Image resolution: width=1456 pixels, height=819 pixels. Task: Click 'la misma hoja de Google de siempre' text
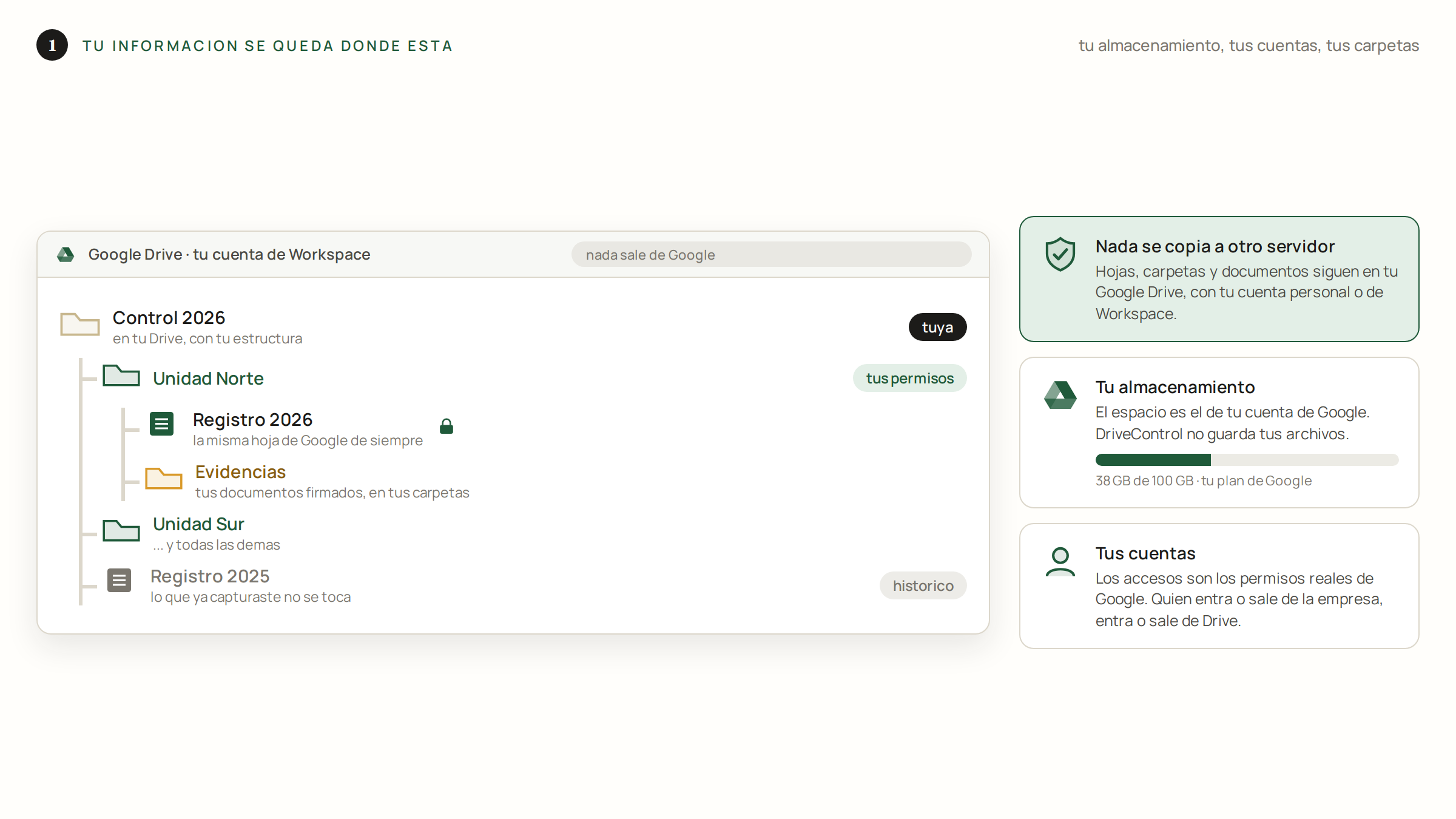(308, 440)
